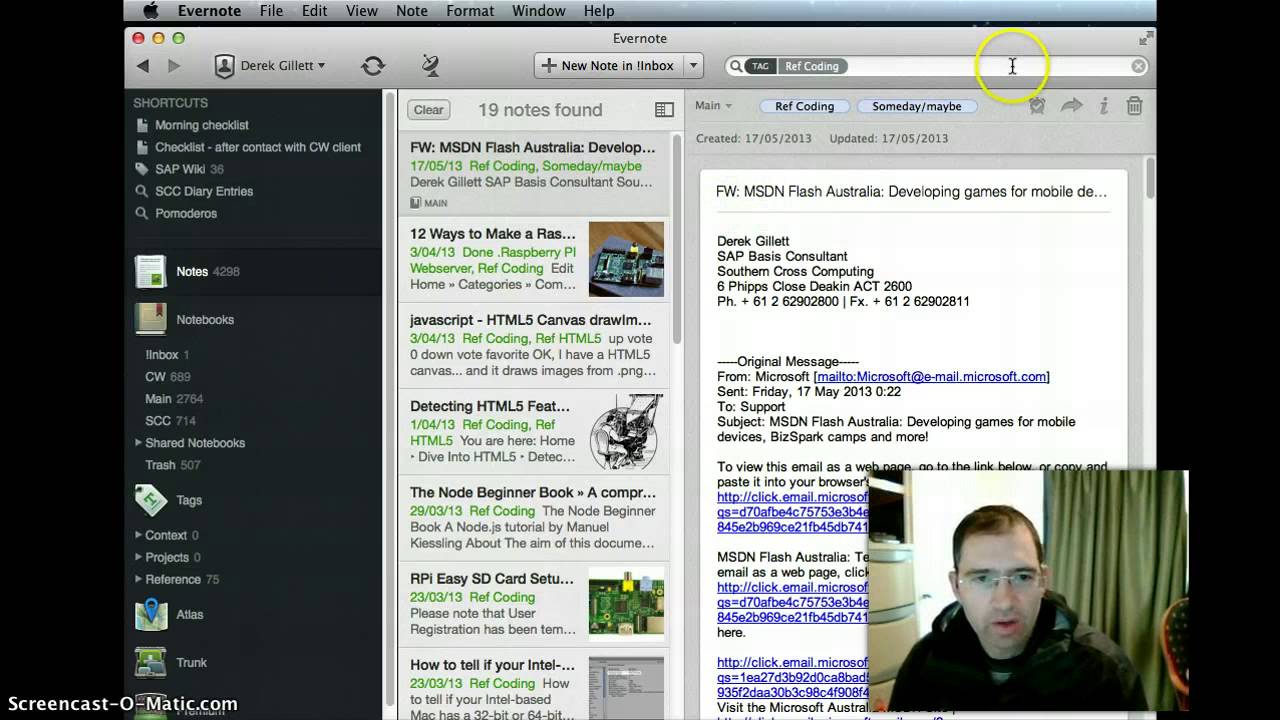Image resolution: width=1280 pixels, height=720 pixels.
Task: Click the mailto:Microsoft@e-mail.microsoft.com link
Action: click(932, 377)
